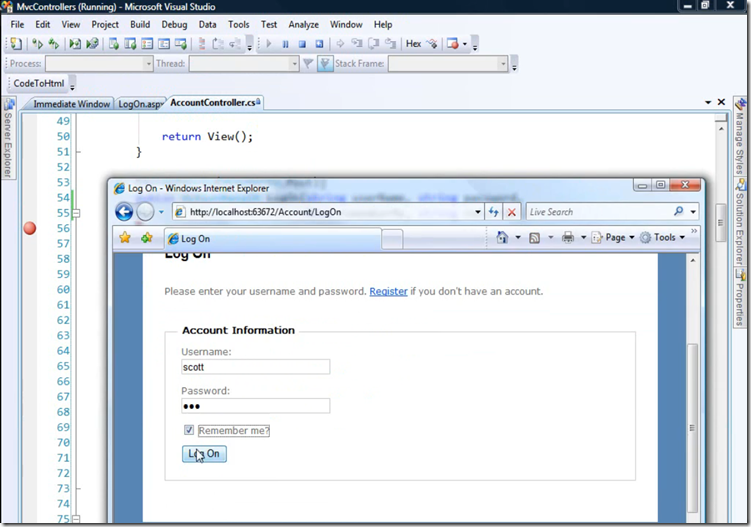Open the Analyze menu
This screenshot has width=751, height=527.
click(303, 24)
